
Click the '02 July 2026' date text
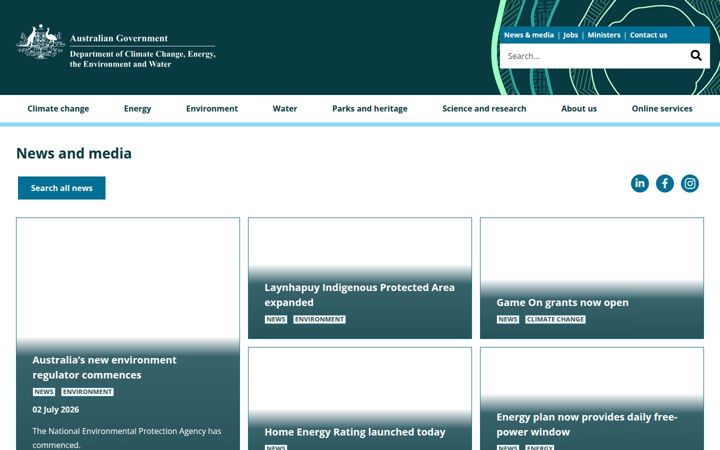pyautogui.click(x=56, y=410)
